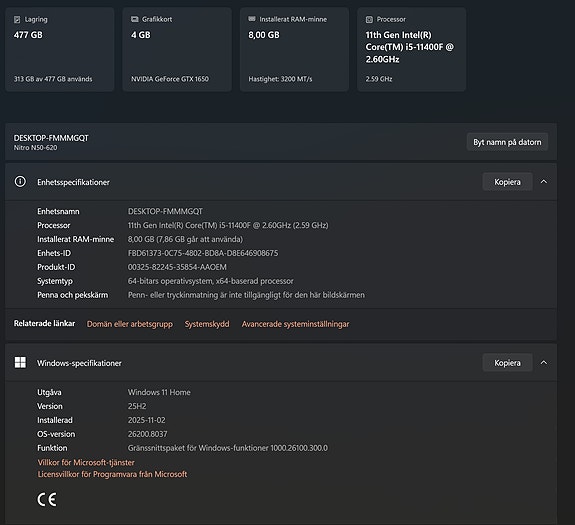The image size is (575, 525).
Task: Collapse the Windows-specifikationer section chevron
Action: (544, 363)
